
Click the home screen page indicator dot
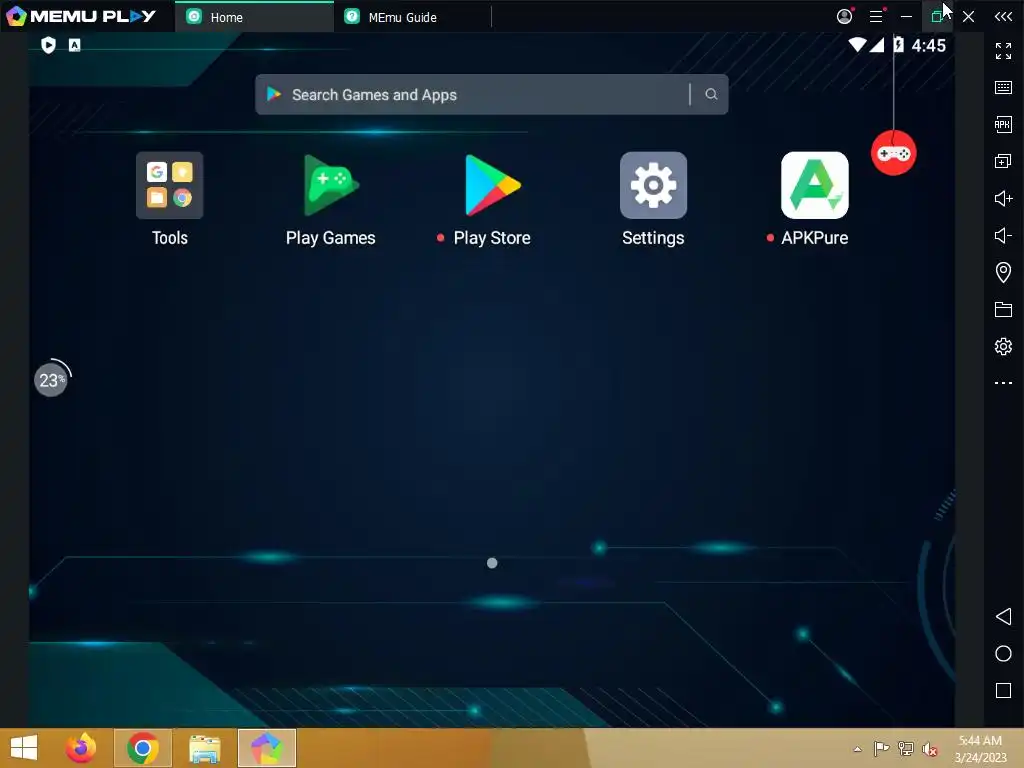pyautogui.click(x=492, y=563)
